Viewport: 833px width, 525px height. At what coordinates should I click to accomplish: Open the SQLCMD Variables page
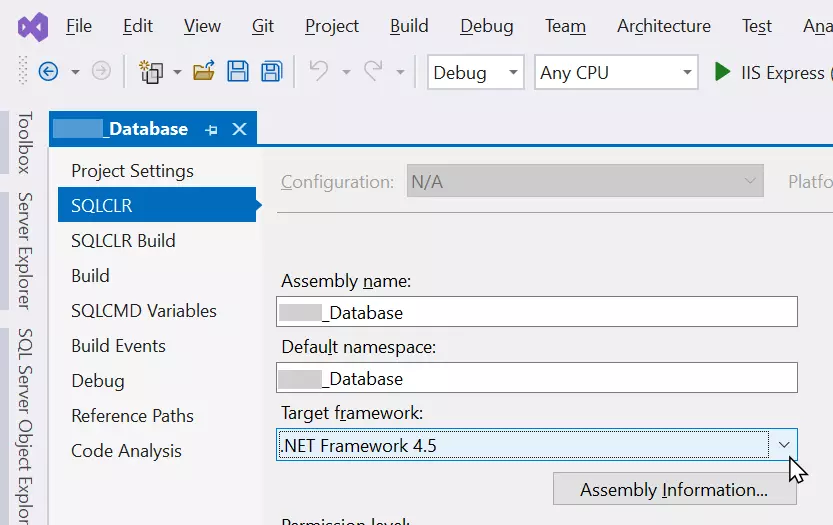pyautogui.click(x=144, y=311)
